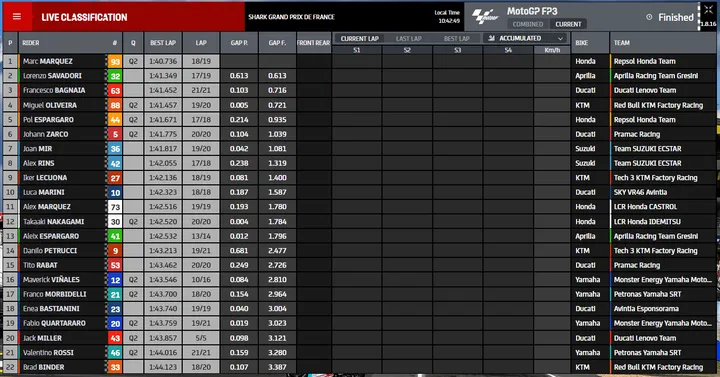The width and height of the screenshot is (720, 377).
Task: Sort by the RIDER column header
Action: point(31,43)
